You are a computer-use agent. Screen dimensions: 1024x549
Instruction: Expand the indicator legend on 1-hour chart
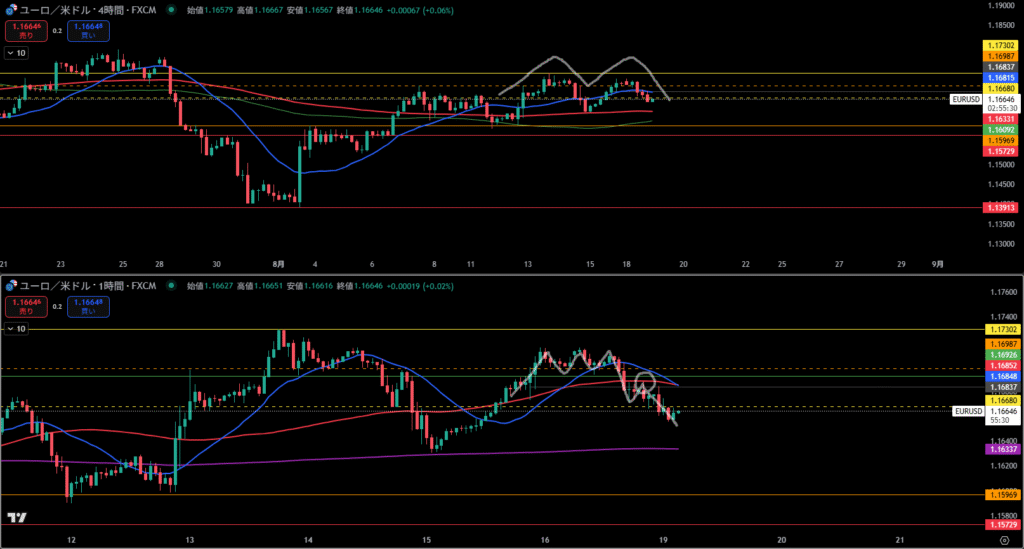(x=17, y=328)
